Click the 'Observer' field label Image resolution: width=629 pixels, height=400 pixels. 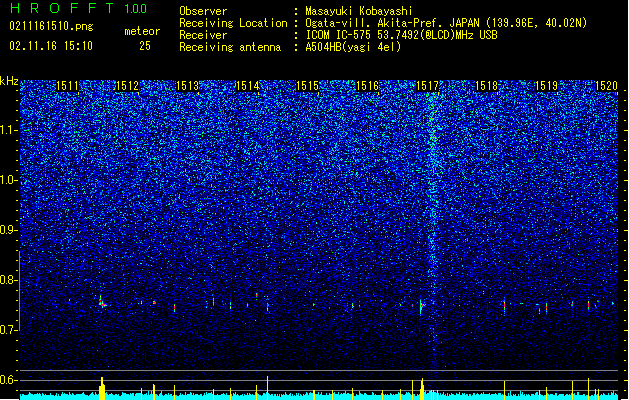tap(203, 11)
